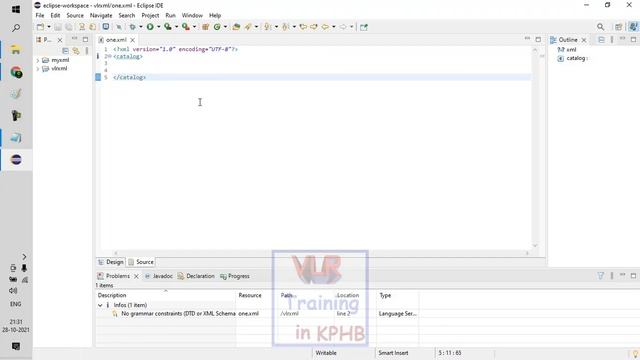The width and height of the screenshot is (640, 360).
Task: Click the Open Console terminal icon
Action: [106, 27]
